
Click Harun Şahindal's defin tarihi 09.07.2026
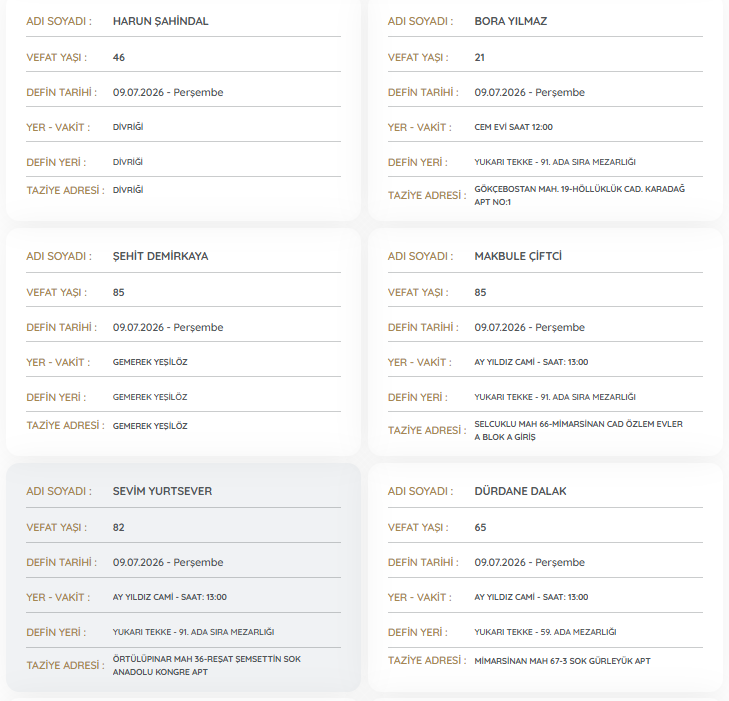point(138,93)
